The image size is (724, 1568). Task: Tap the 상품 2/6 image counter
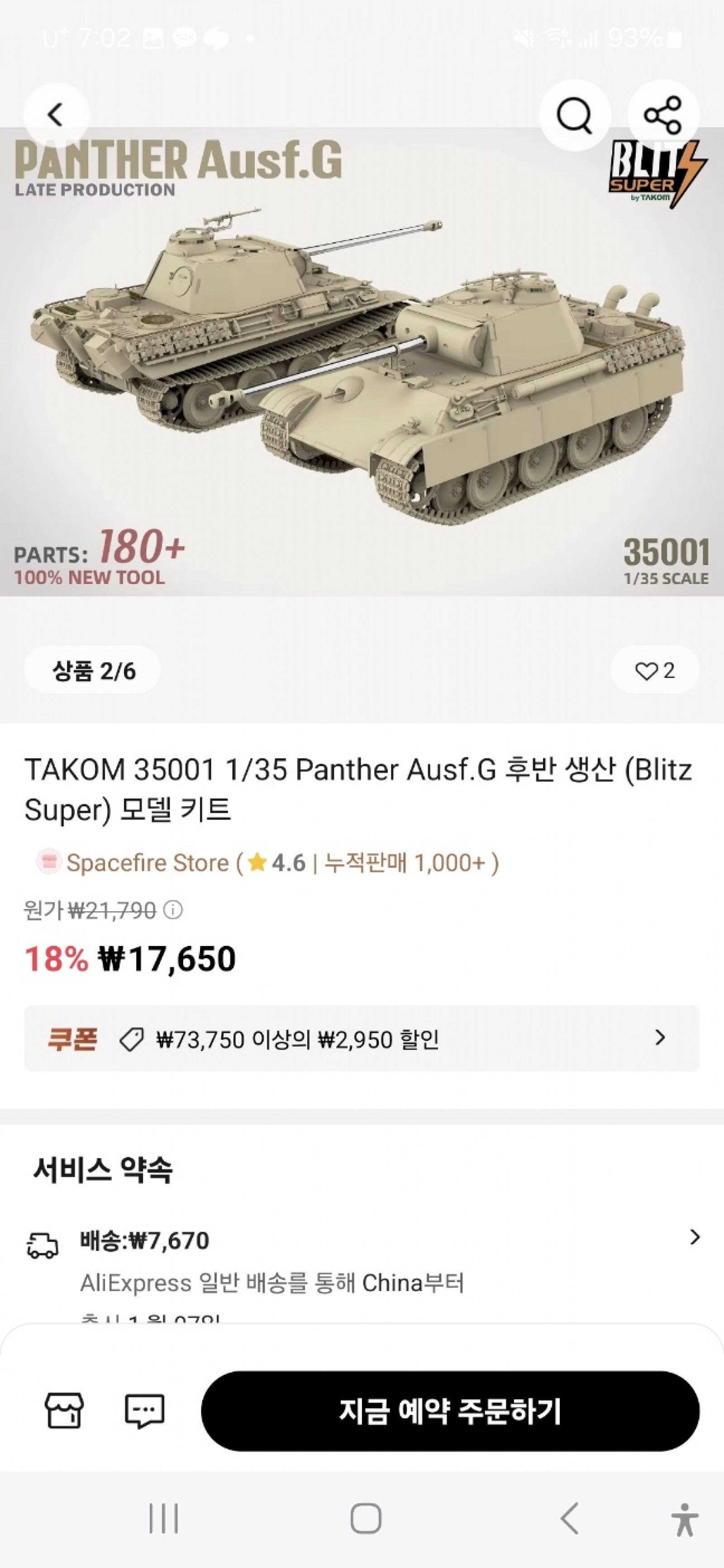click(x=93, y=670)
